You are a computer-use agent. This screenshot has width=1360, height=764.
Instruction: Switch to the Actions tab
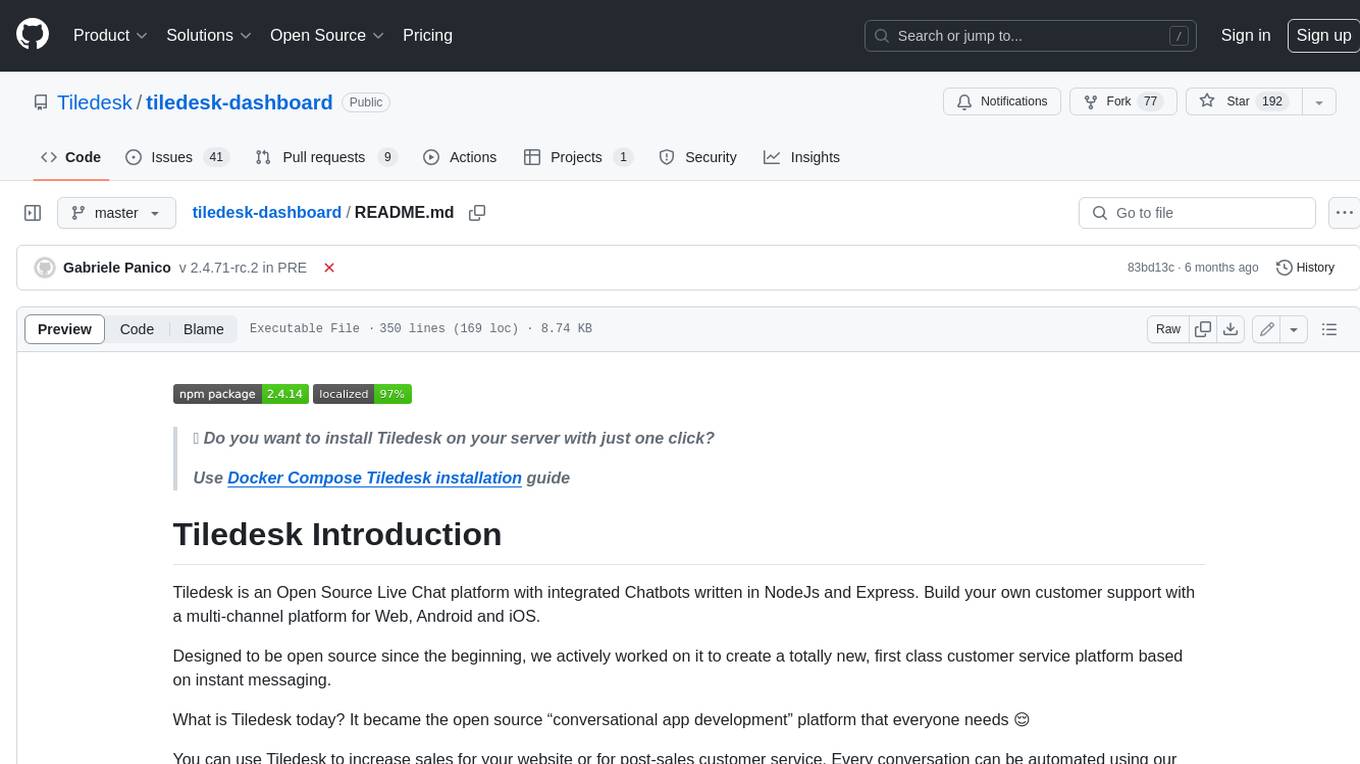460,157
